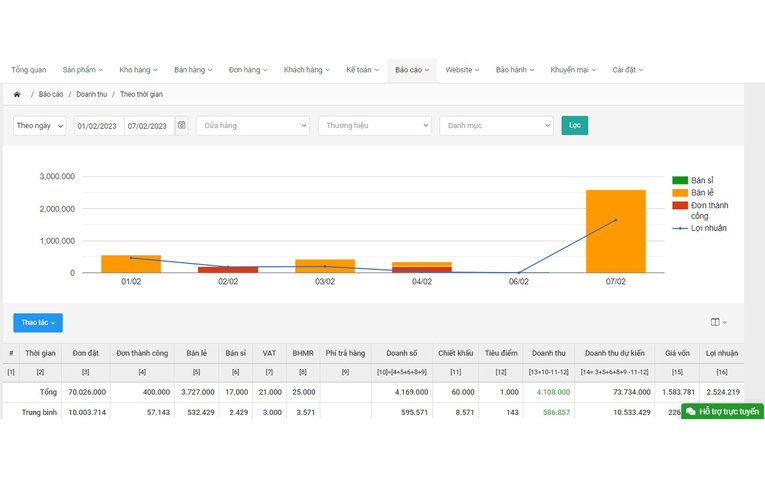This screenshot has height=478, width=765.
Task: Open the Theo ngày period dropdown
Action: (40, 126)
